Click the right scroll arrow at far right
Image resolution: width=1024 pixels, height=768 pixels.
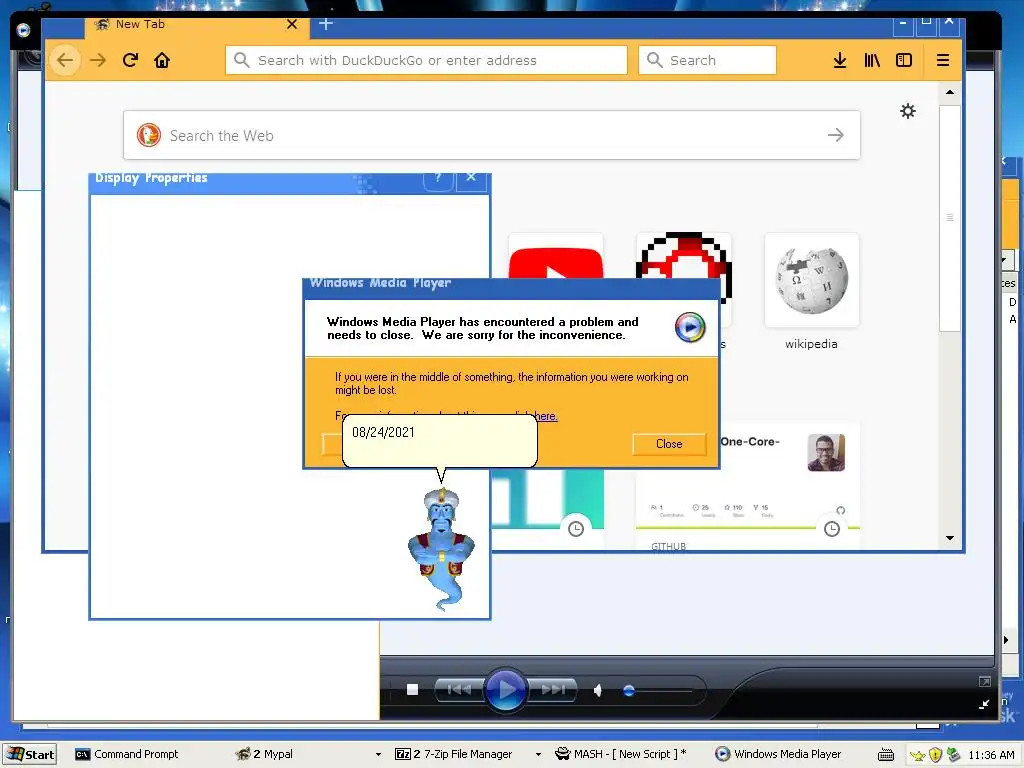pyautogui.click(x=1006, y=640)
